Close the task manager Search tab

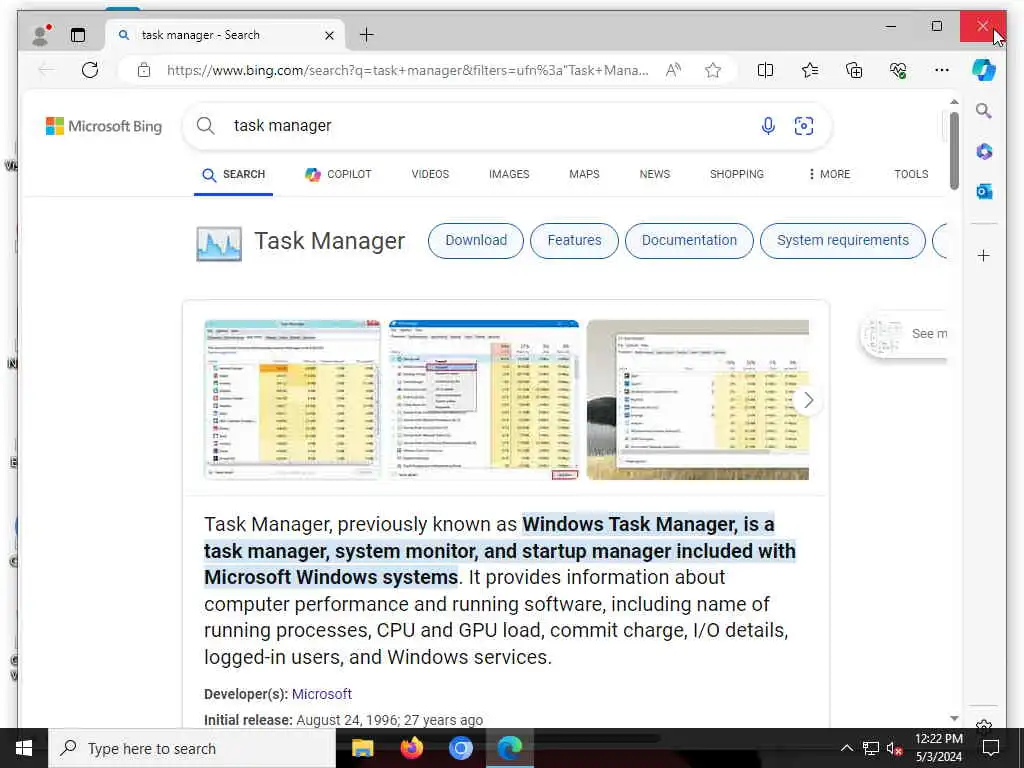click(x=330, y=35)
